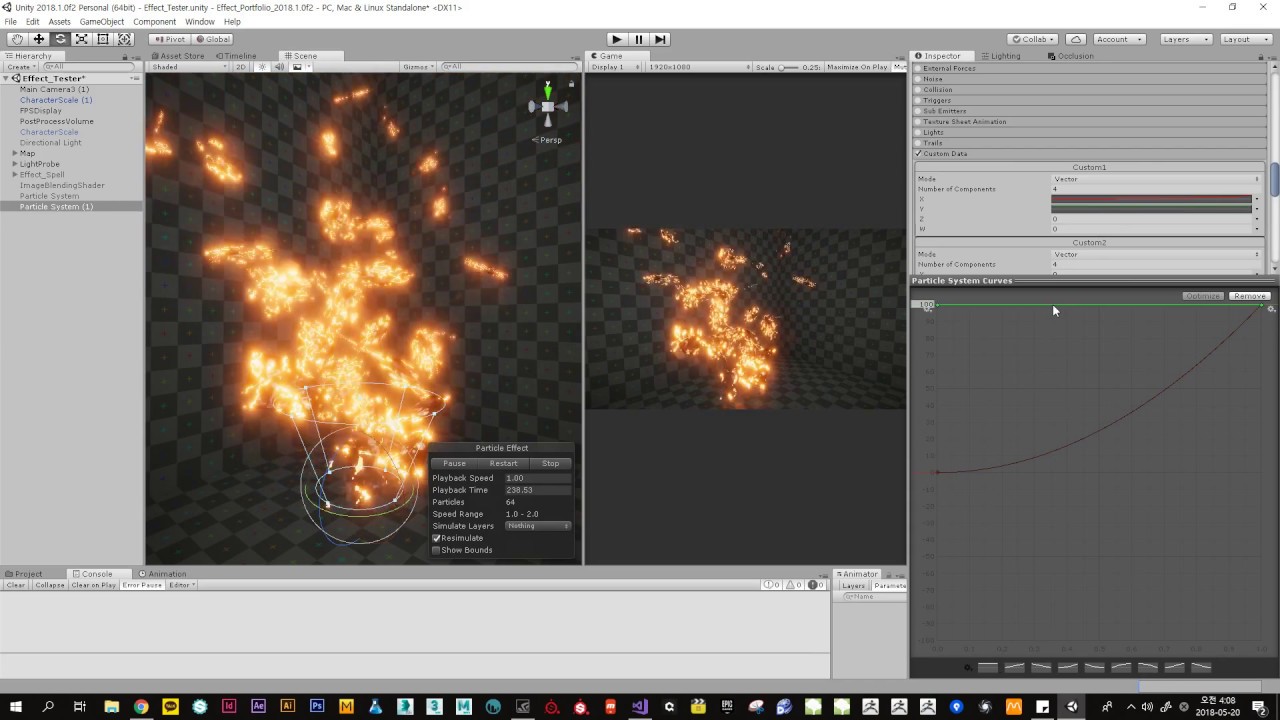Open the Component menu

pyautogui.click(x=154, y=21)
